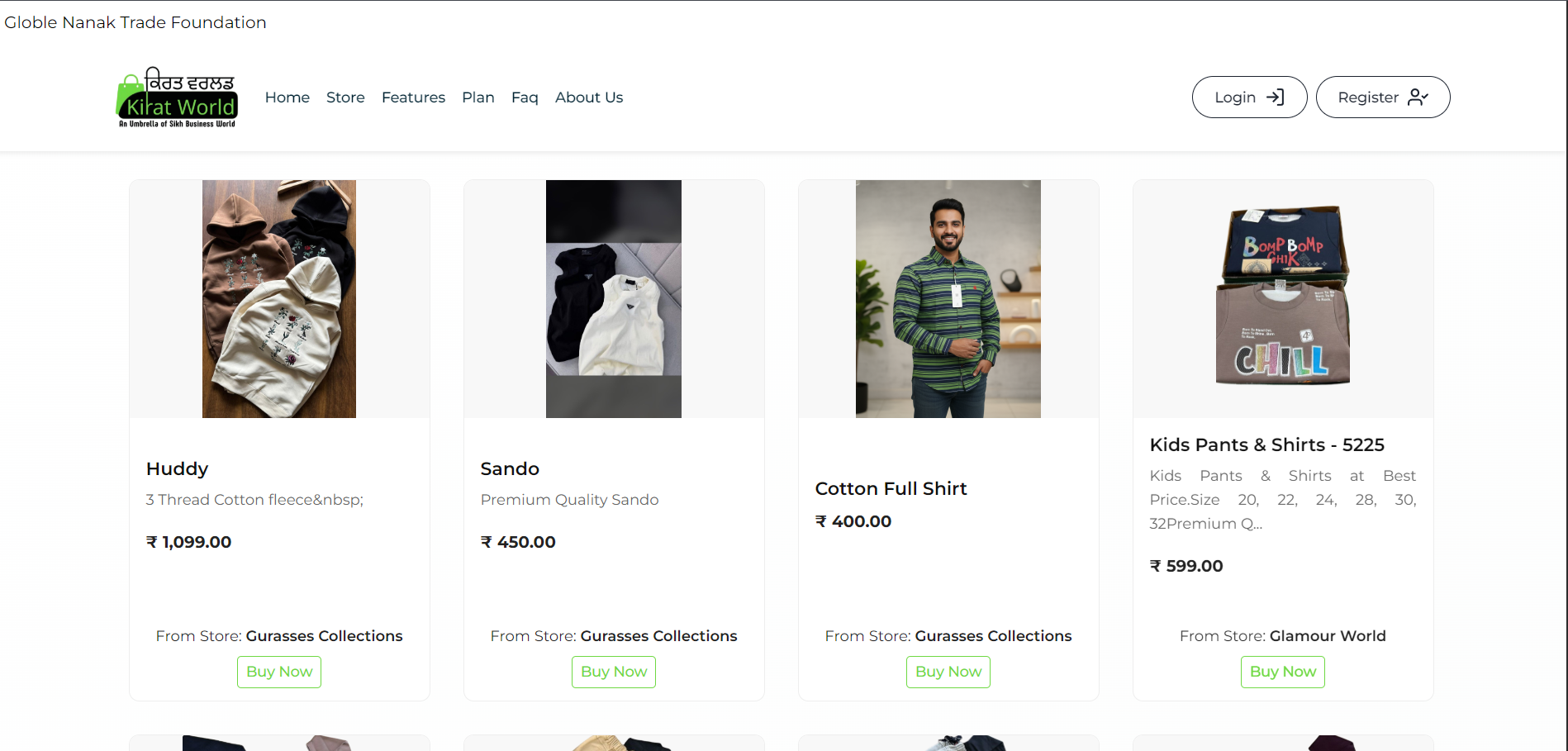Go to the Store page
This screenshot has width=1568, height=751.
point(345,97)
